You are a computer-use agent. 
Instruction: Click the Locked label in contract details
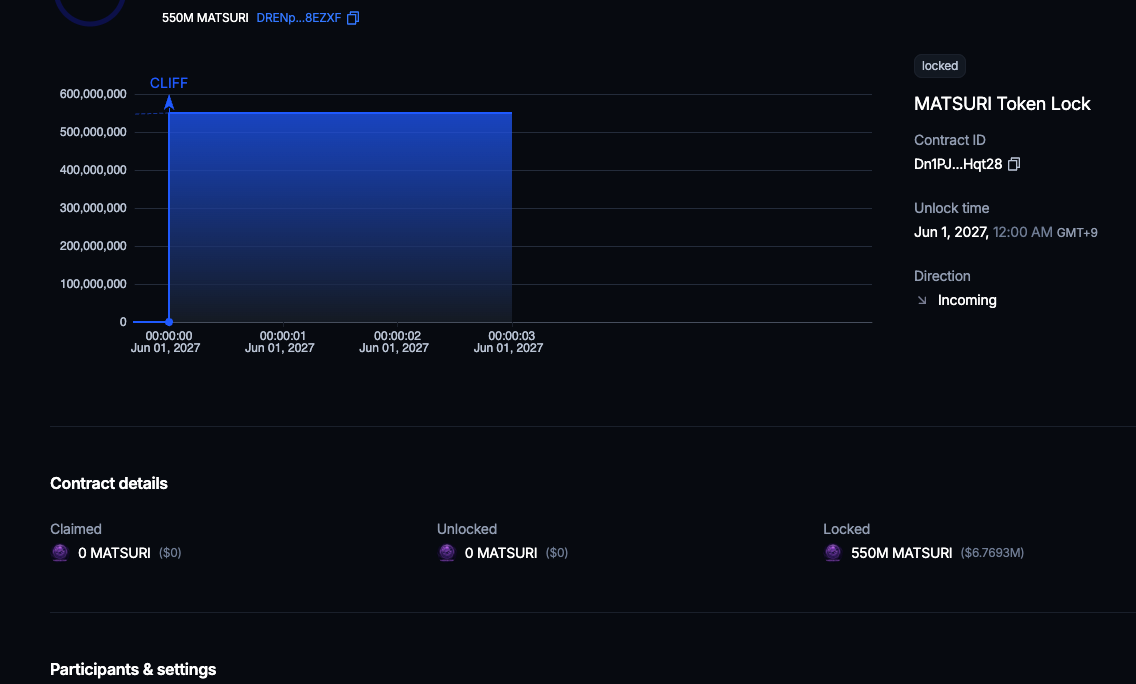click(846, 529)
